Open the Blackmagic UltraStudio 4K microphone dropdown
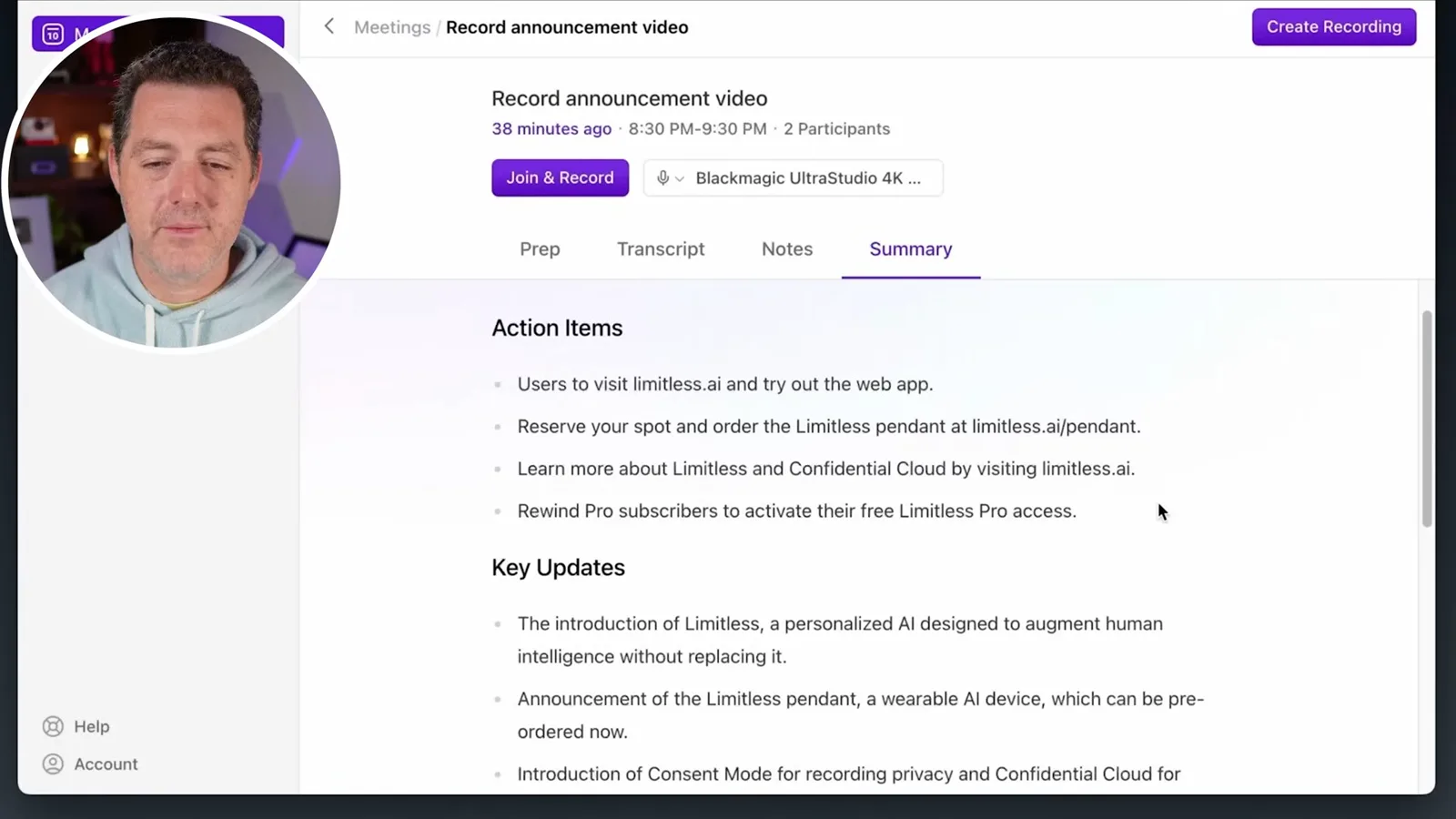 click(x=793, y=177)
